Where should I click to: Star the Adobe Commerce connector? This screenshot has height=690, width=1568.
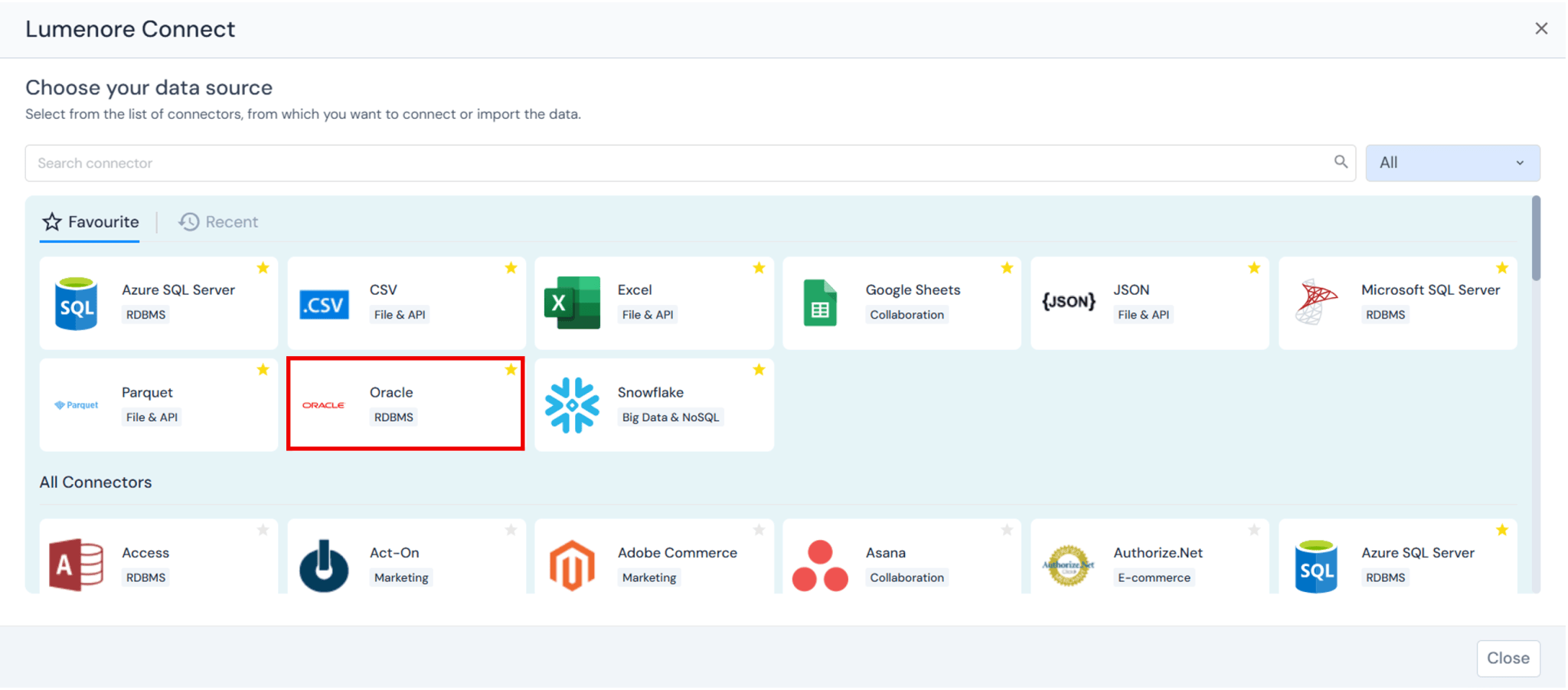[759, 530]
